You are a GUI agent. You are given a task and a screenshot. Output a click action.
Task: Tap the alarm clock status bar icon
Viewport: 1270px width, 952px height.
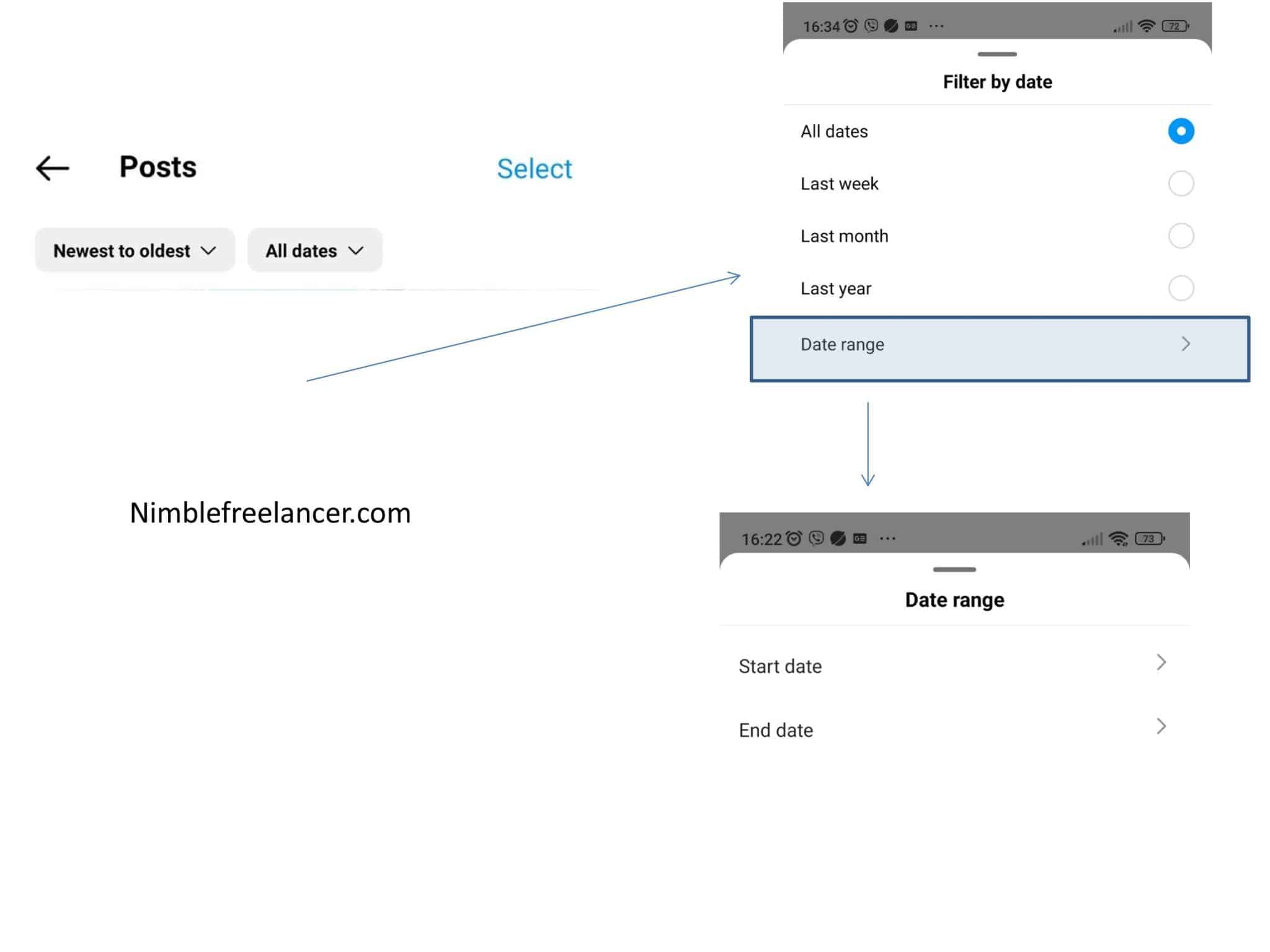coord(850,25)
